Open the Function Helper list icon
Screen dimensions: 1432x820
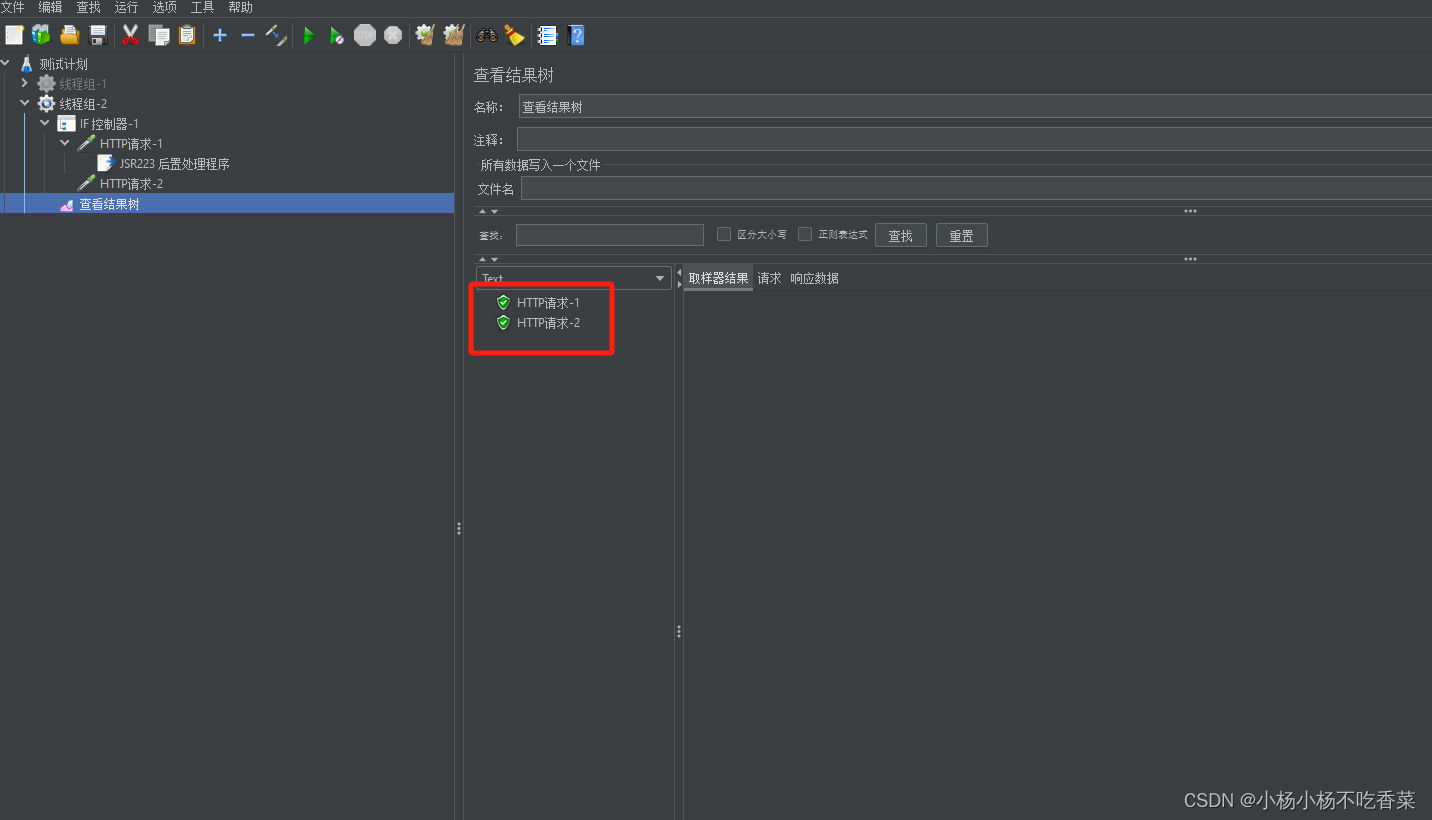click(x=547, y=35)
